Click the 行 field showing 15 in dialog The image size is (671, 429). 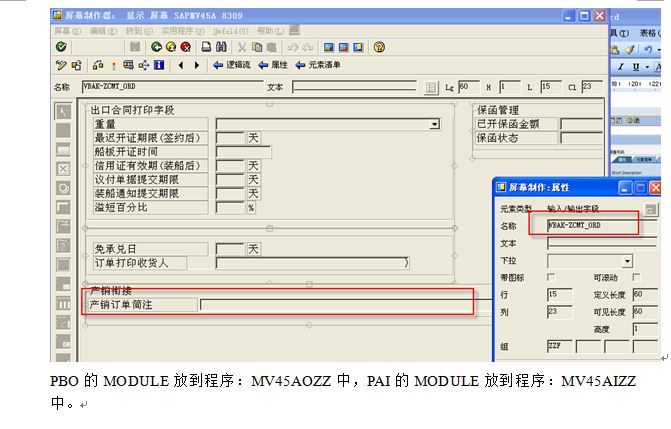click(x=559, y=295)
